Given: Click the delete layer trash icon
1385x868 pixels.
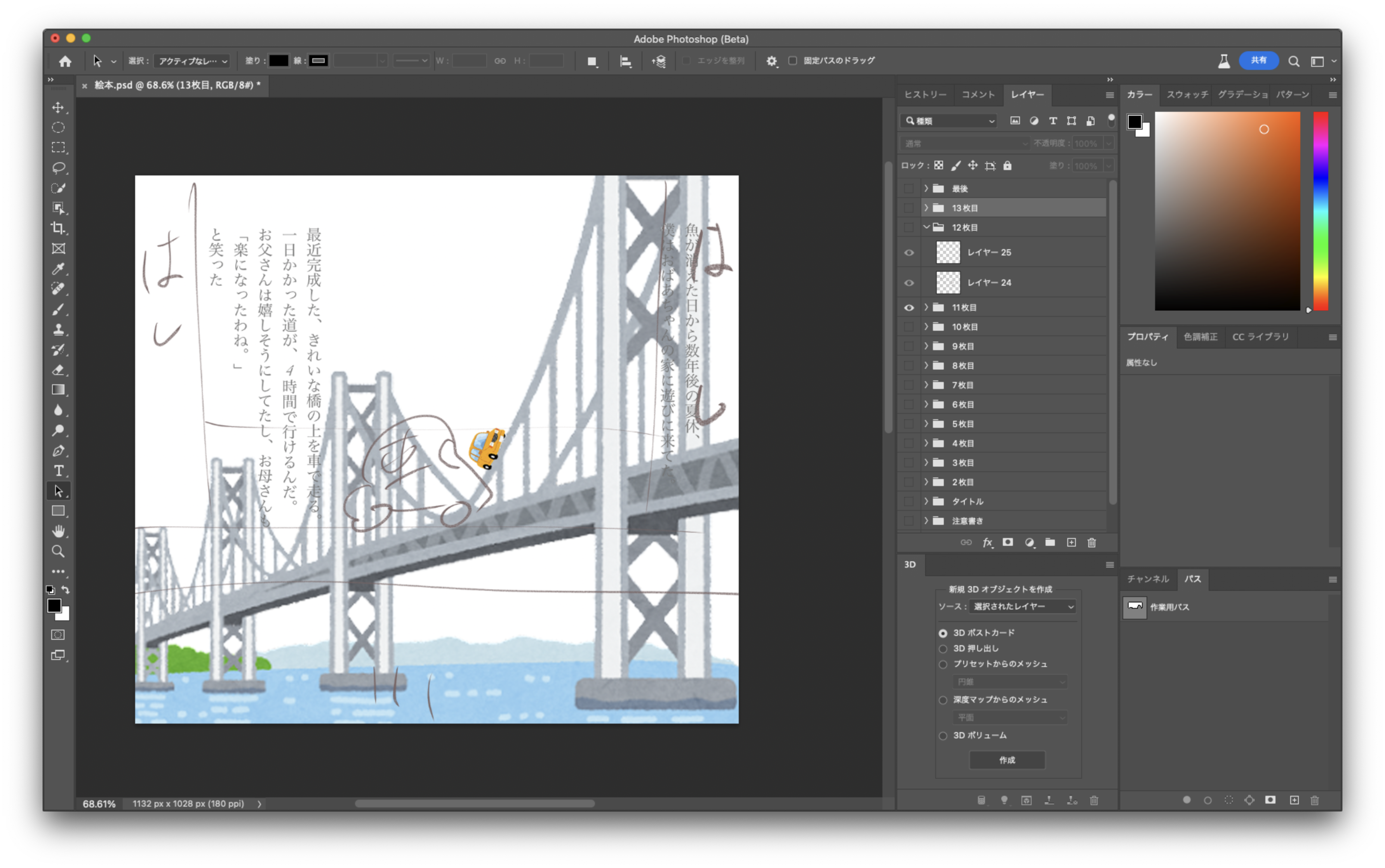Looking at the screenshot, I should click(1092, 543).
